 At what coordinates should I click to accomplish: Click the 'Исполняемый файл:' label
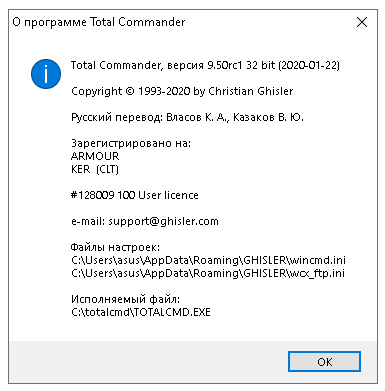(125, 299)
